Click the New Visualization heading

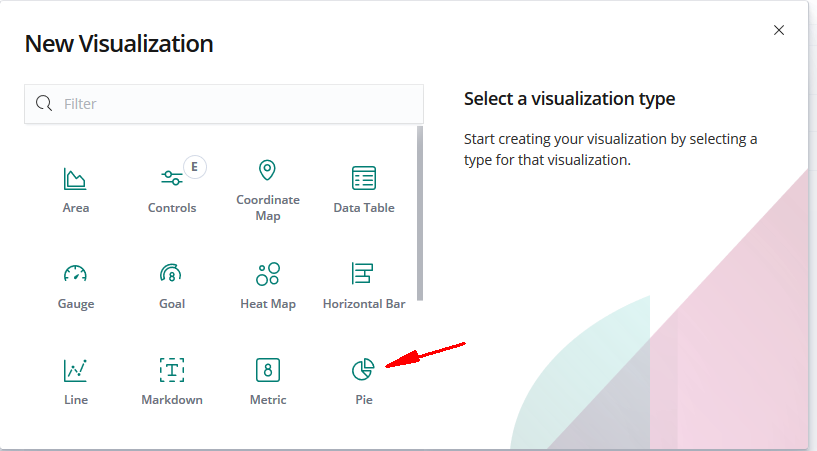coord(119,44)
